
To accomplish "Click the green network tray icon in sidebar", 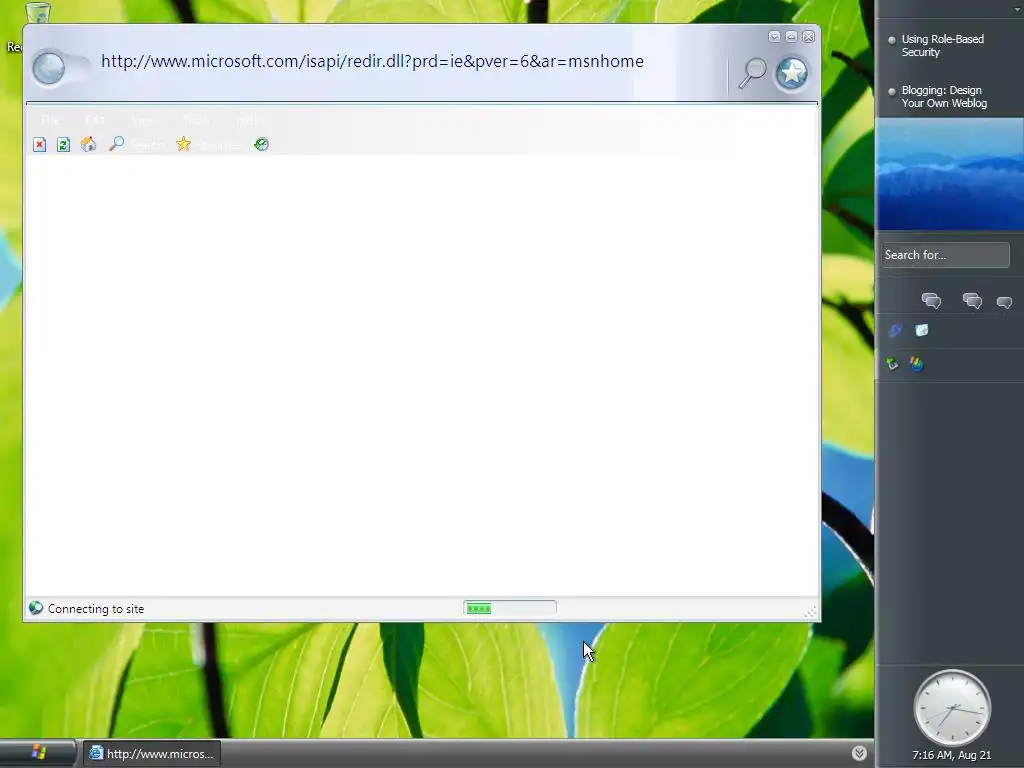I will tap(892, 364).
